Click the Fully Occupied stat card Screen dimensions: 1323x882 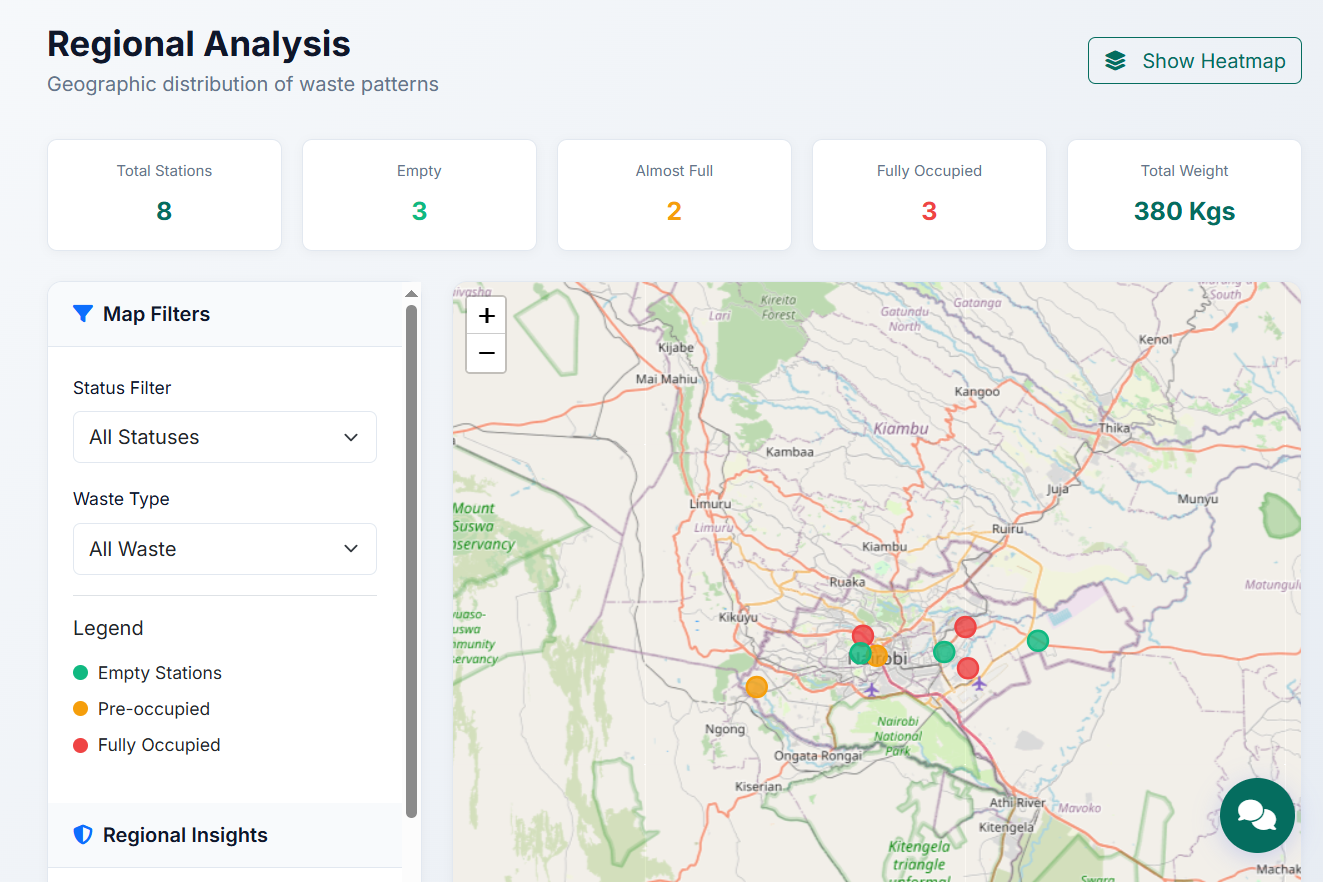coord(929,195)
